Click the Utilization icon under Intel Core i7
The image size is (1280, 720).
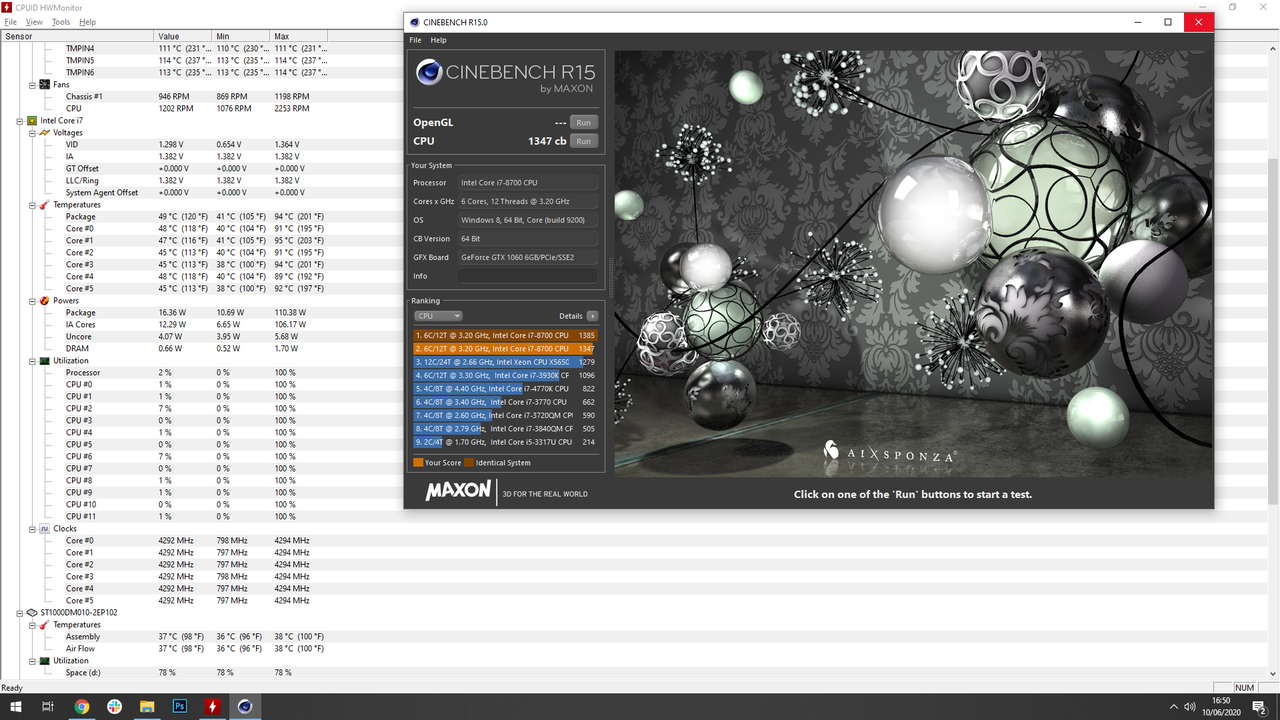[45, 360]
